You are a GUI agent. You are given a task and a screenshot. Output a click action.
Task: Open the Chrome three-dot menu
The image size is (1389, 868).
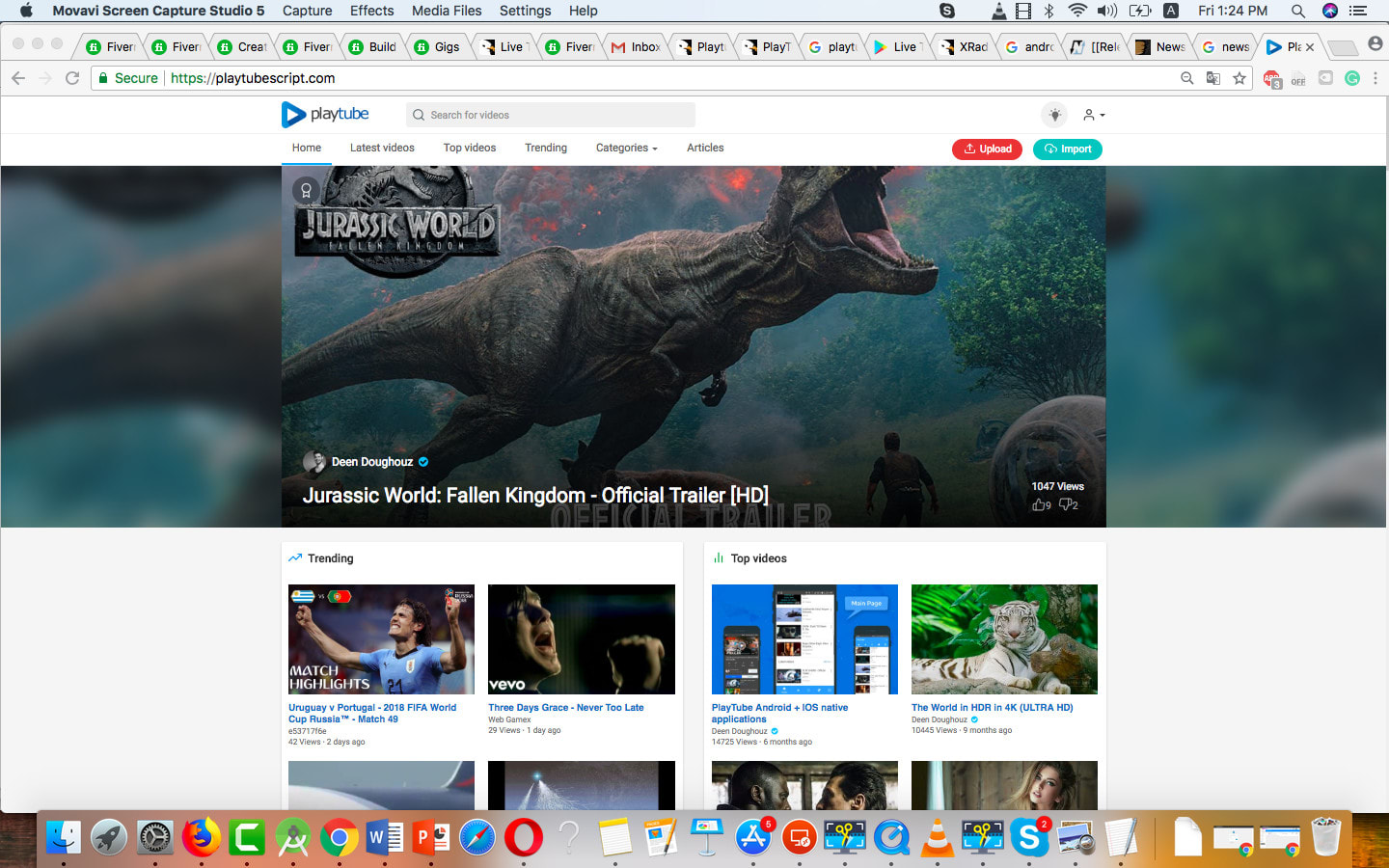coord(1375,78)
